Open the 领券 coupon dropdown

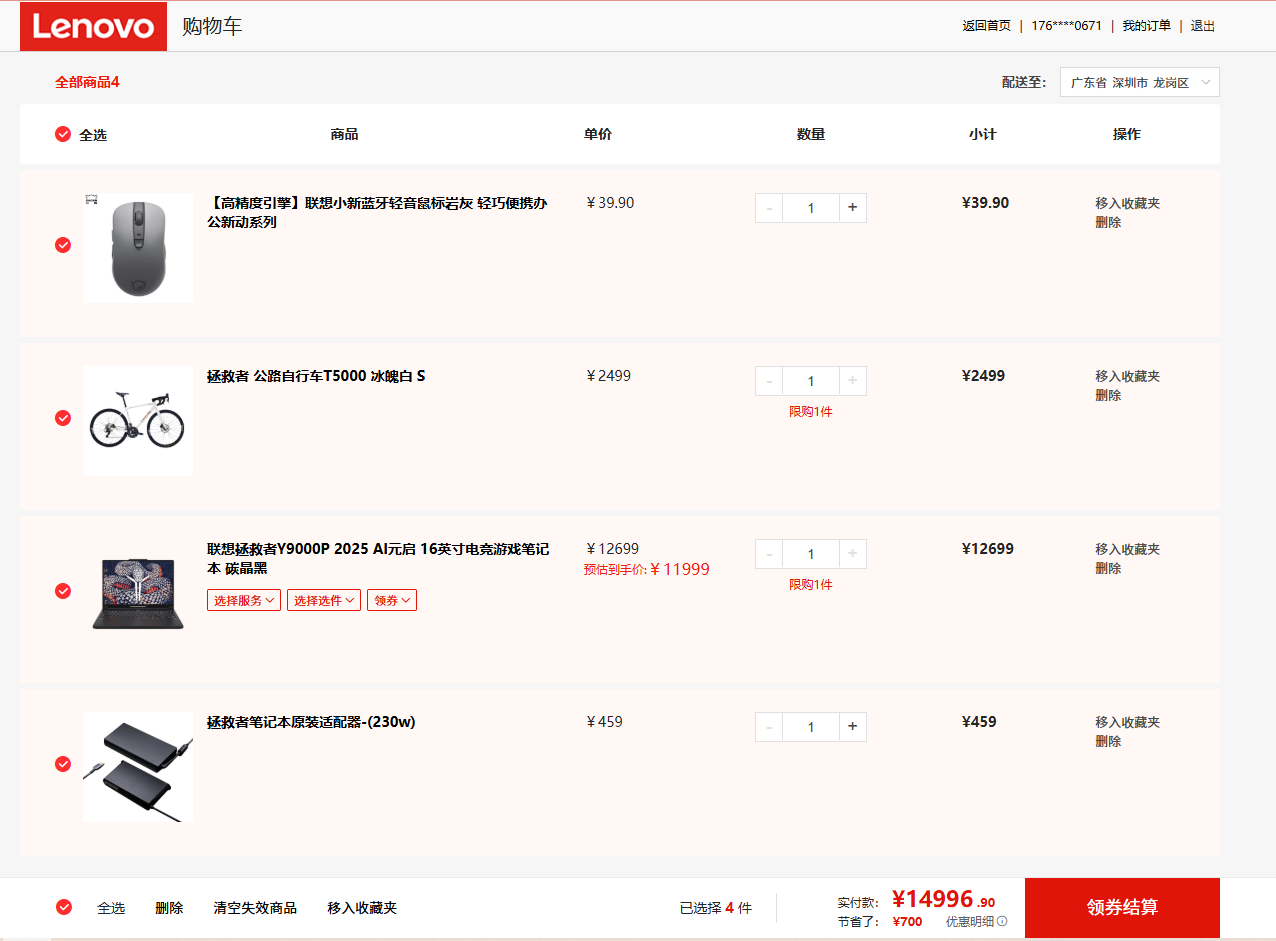click(x=392, y=600)
